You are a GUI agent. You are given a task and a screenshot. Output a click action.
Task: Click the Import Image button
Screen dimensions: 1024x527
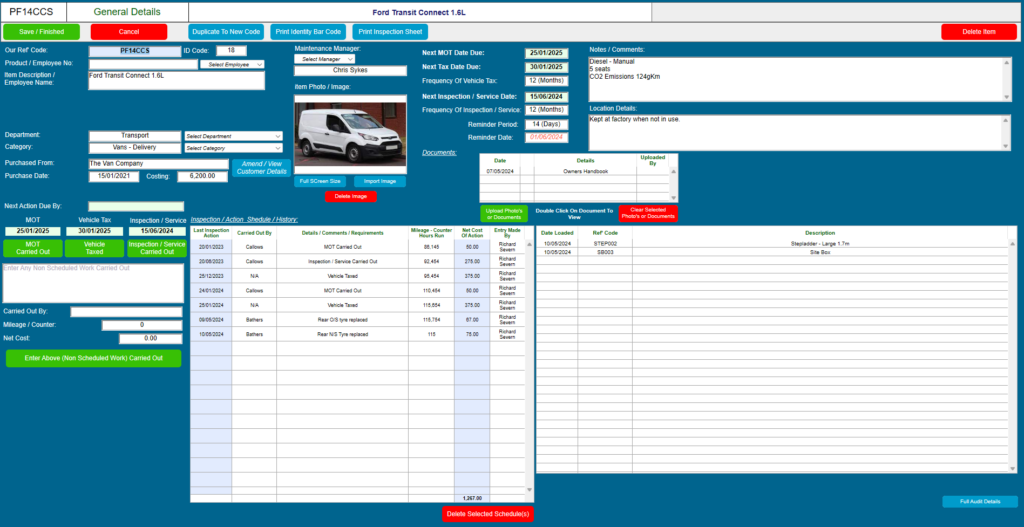coord(380,182)
